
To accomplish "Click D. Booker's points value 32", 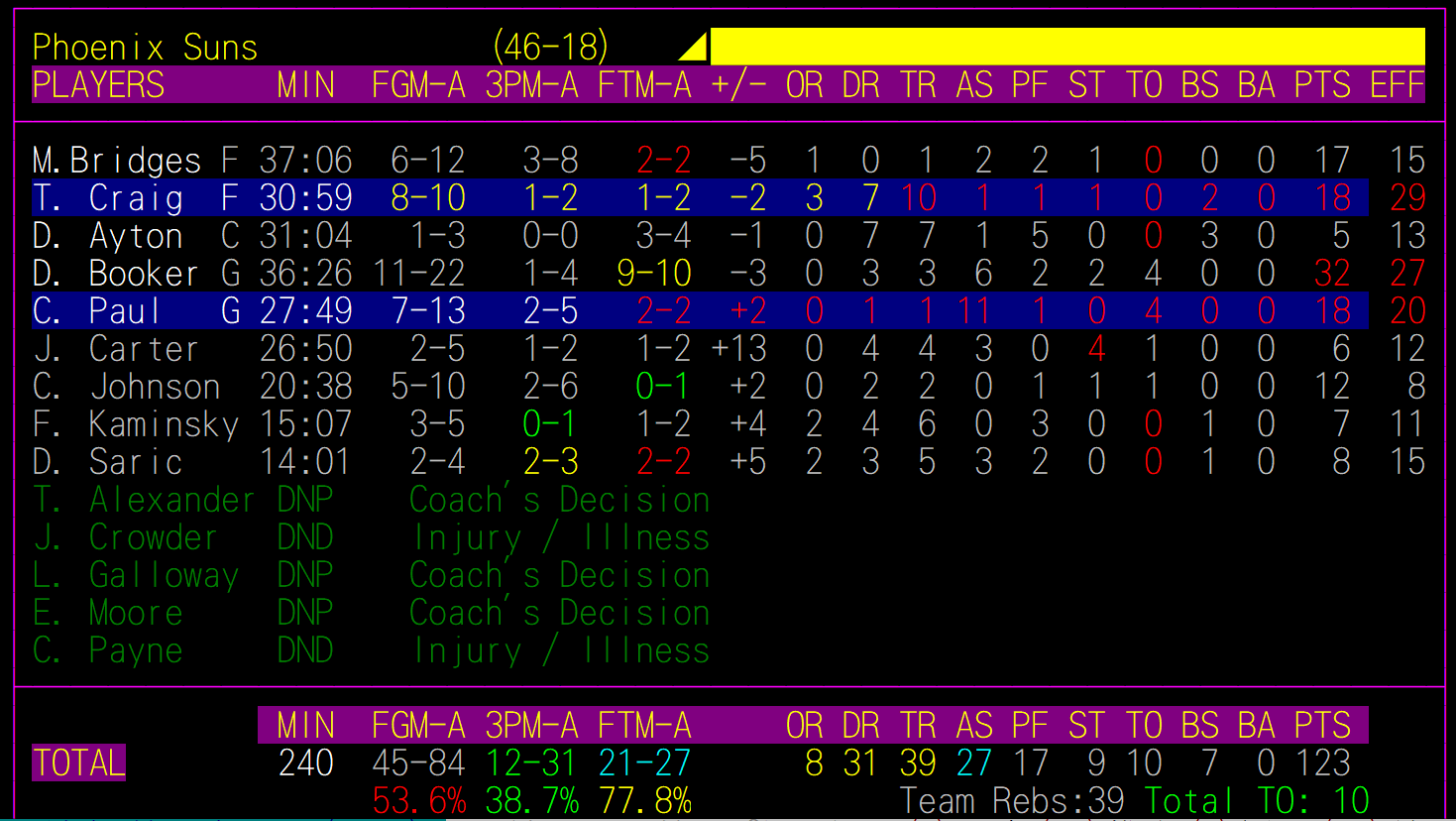I will (1332, 274).
